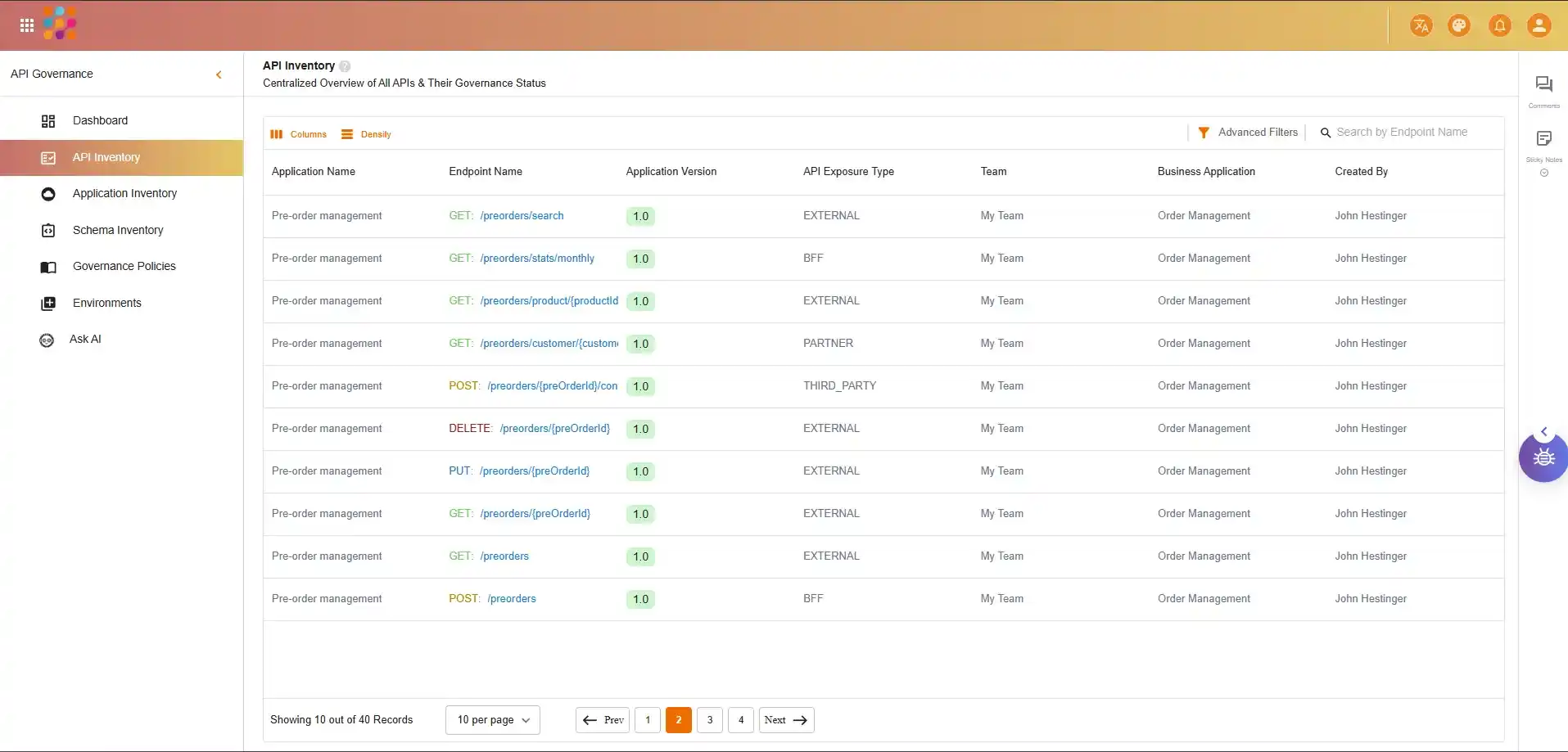The image size is (1568, 752).
Task: Go to Dashboard in sidebar
Action: 100,121
